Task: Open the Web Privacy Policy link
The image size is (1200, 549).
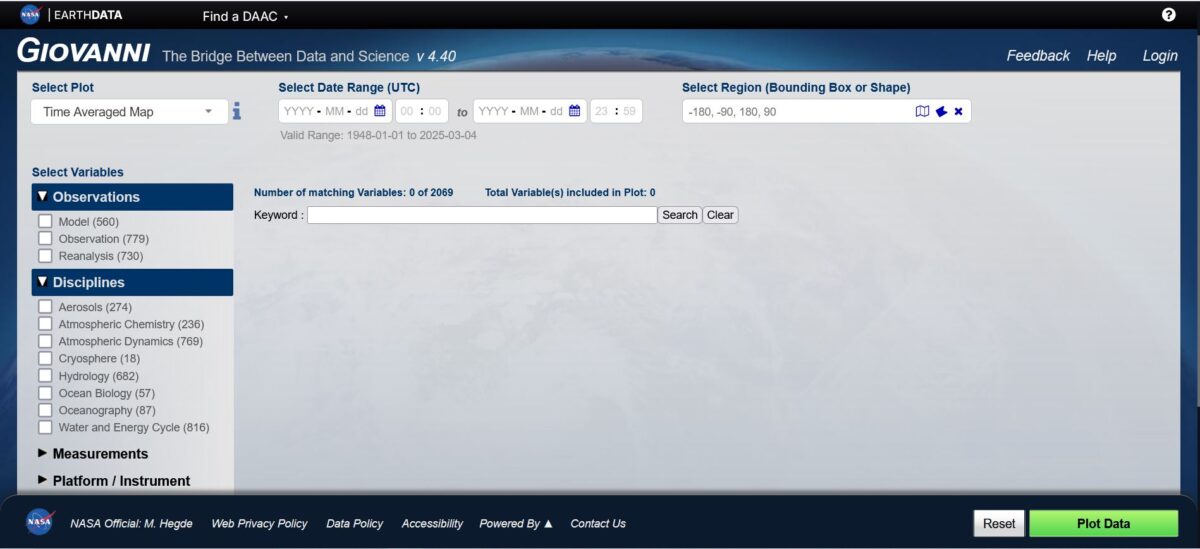Action: tap(259, 523)
